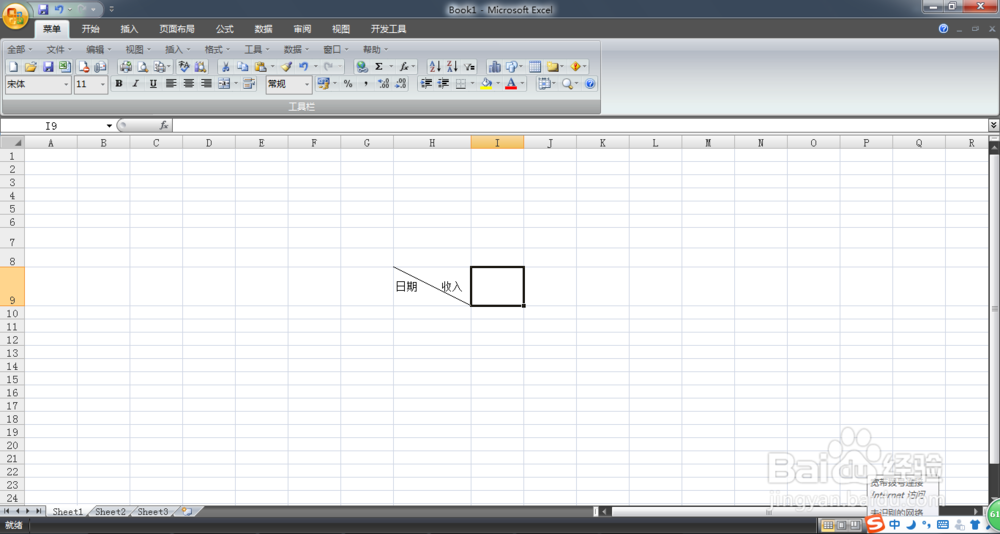Screen dimensions: 1000x534
Task: Click the Office button orb
Action: pyautogui.click(x=15, y=16)
